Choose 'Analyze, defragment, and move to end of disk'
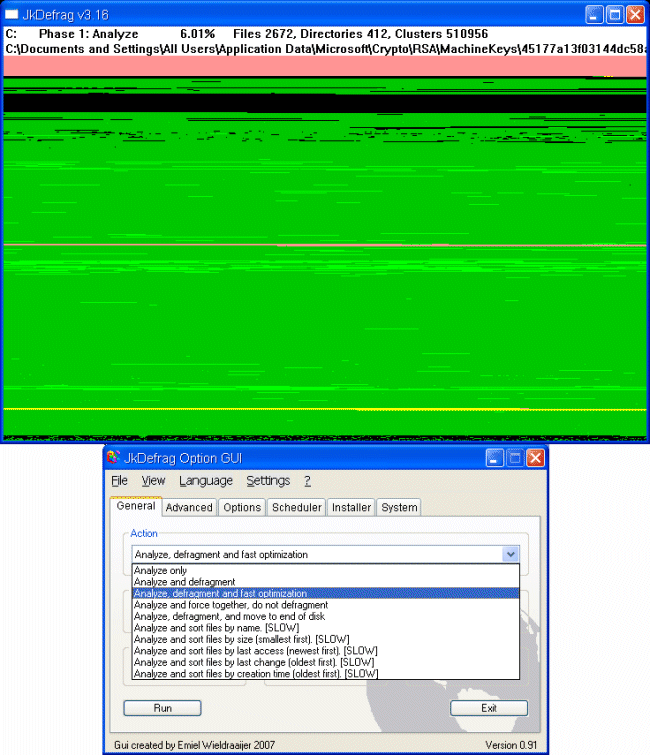 pyautogui.click(x=326, y=616)
